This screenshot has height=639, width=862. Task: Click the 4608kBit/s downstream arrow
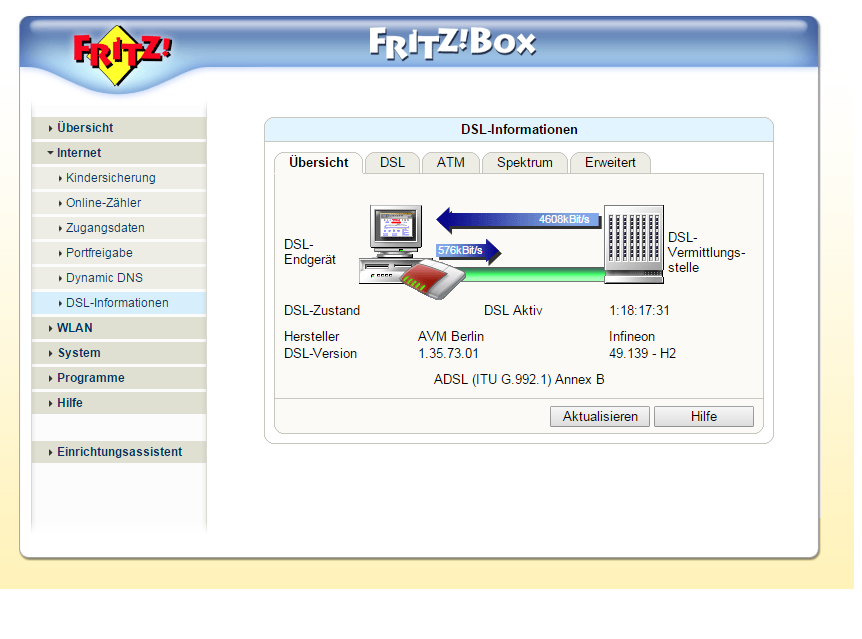tap(519, 220)
